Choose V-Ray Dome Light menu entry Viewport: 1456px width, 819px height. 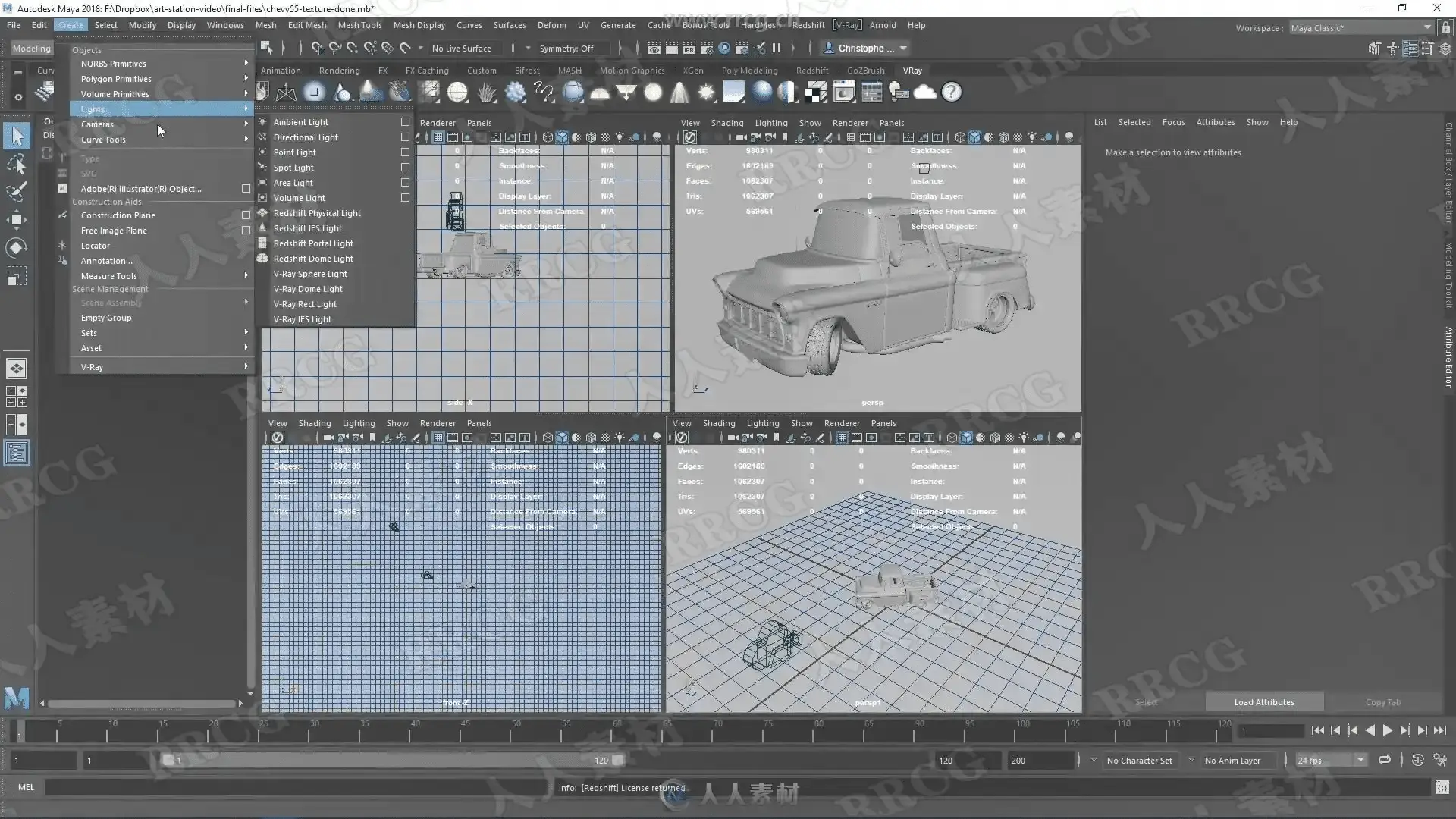(x=308, y=289)
